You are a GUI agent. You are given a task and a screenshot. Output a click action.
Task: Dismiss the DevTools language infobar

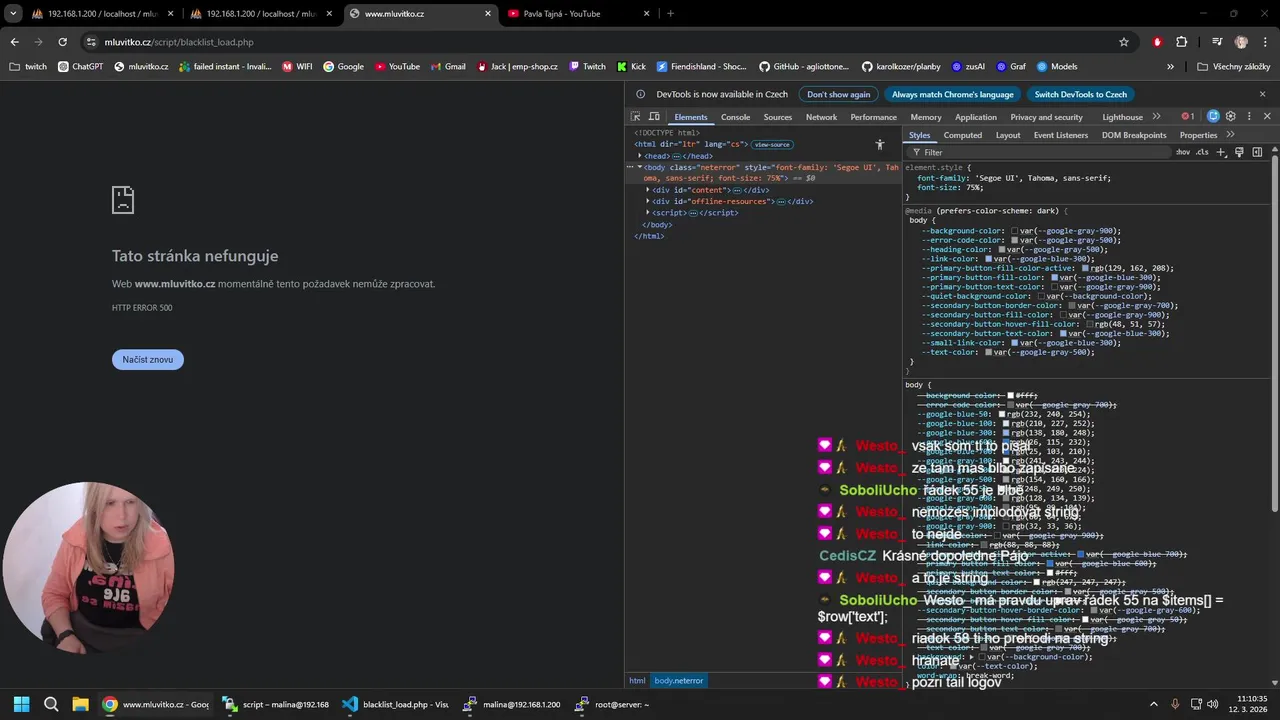tap(1262, 94)
